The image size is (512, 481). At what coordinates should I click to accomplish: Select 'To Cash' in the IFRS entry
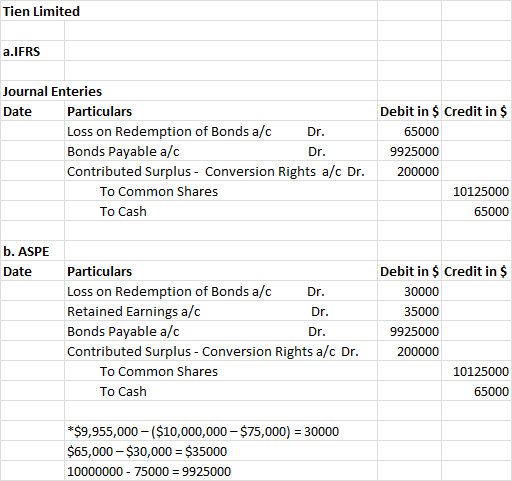point(221,211)
